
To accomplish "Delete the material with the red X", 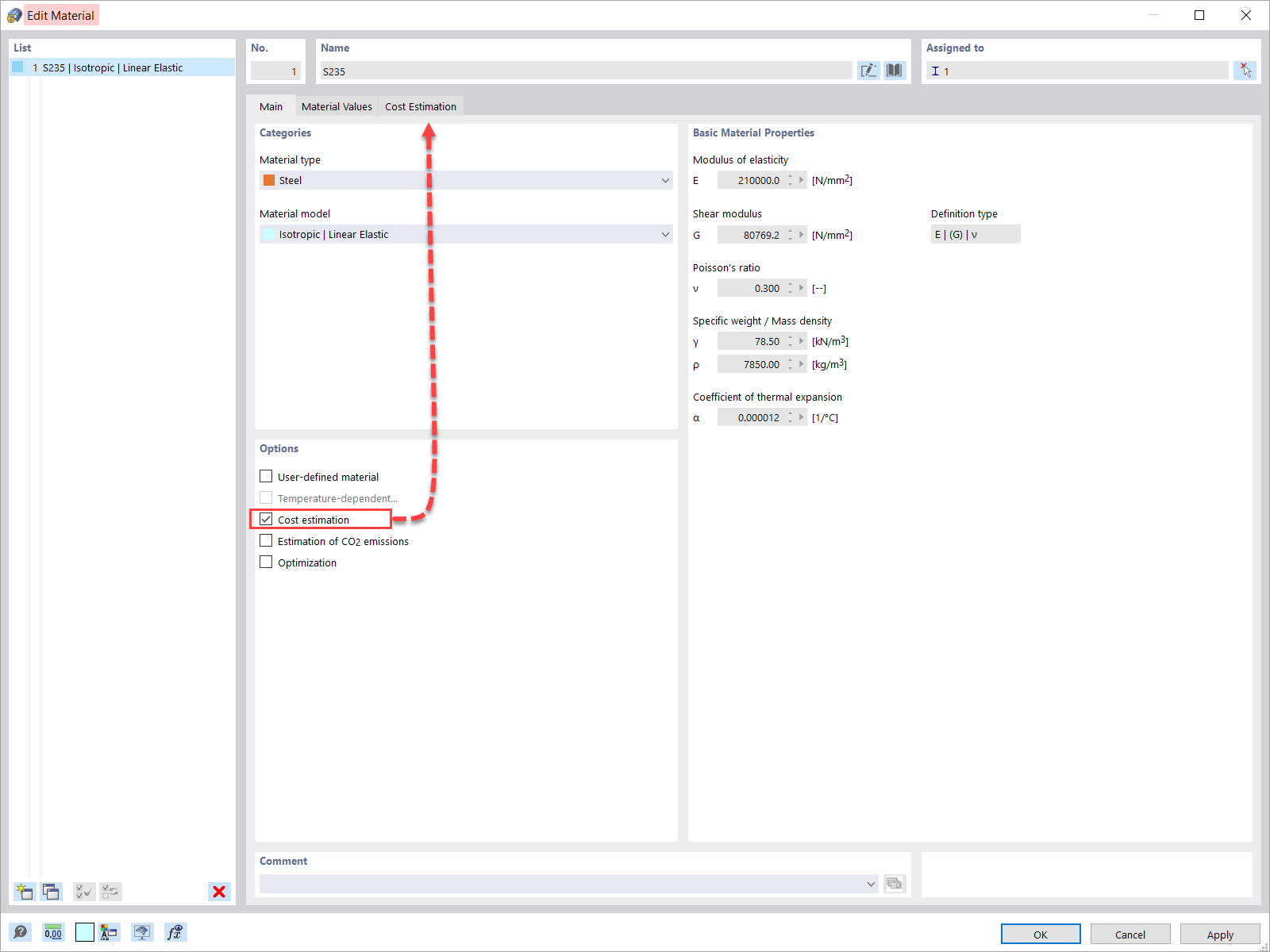I will point(219,892).
